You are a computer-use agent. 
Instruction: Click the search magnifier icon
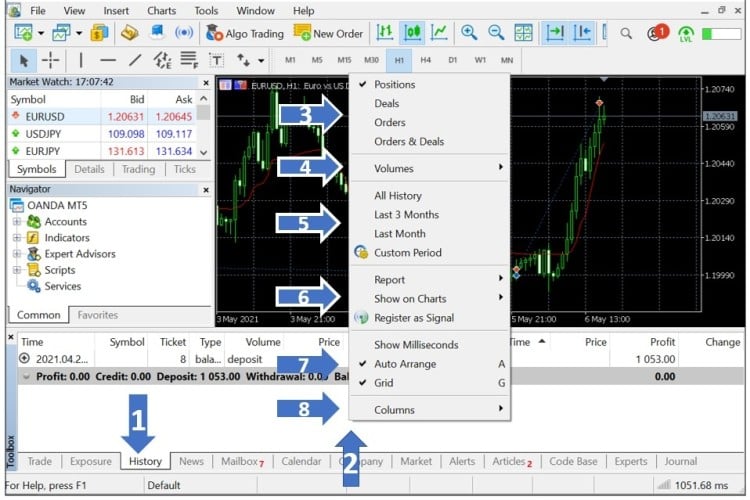point(626,33)
